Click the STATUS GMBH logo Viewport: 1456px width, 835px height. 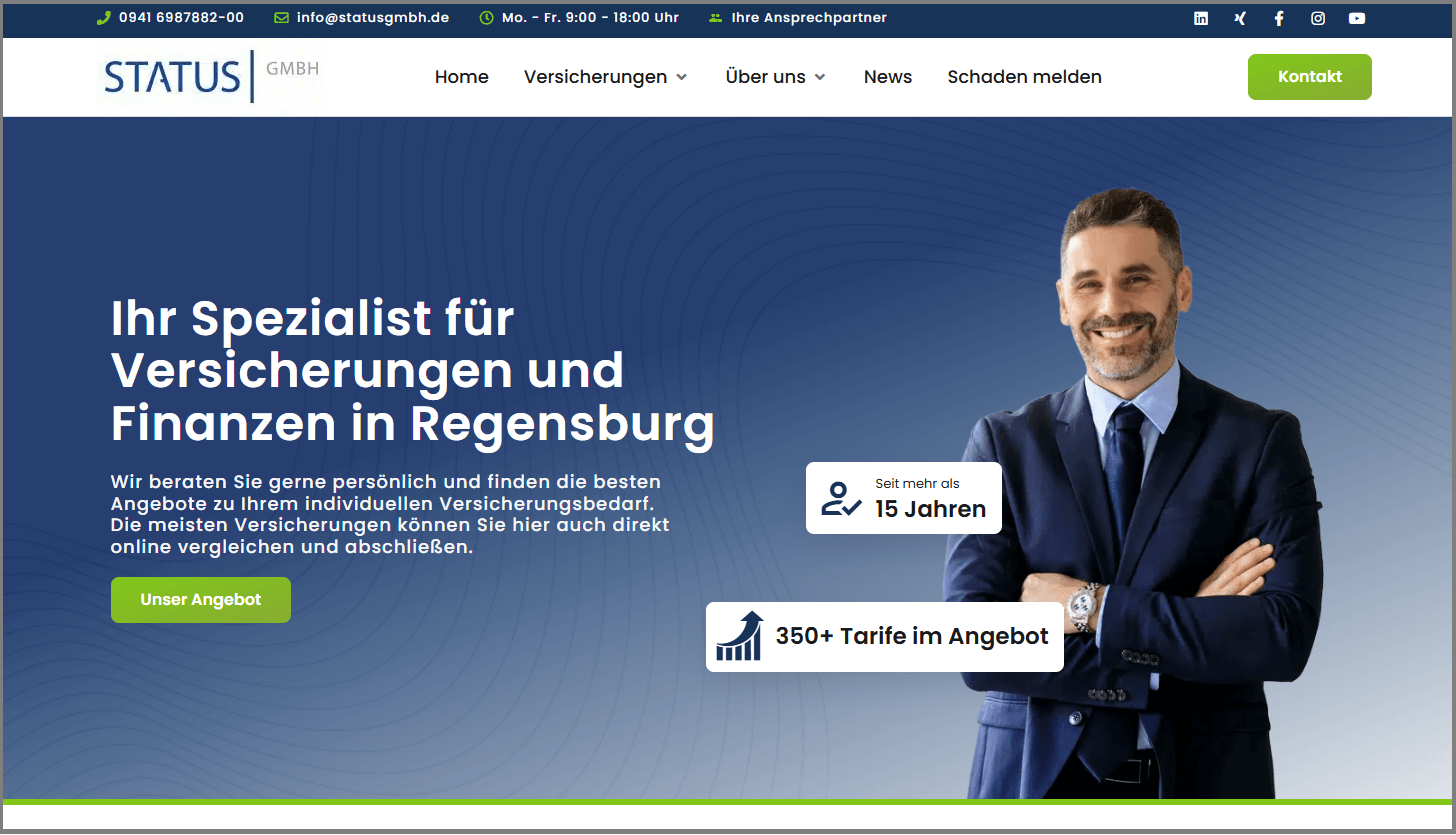[212, 76]
